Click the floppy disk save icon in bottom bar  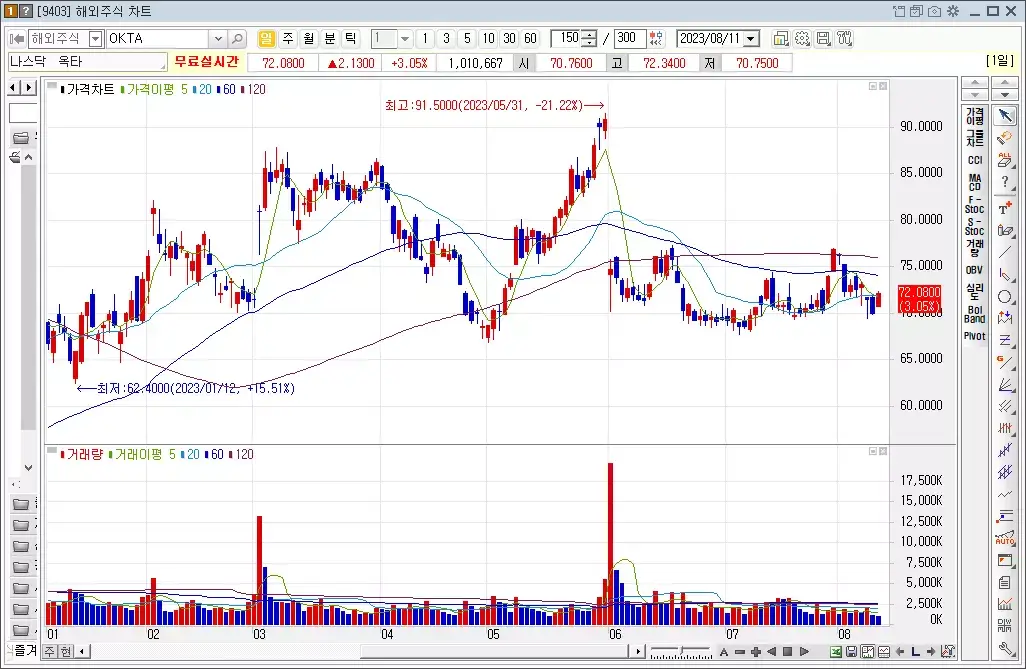pos(852,651)
